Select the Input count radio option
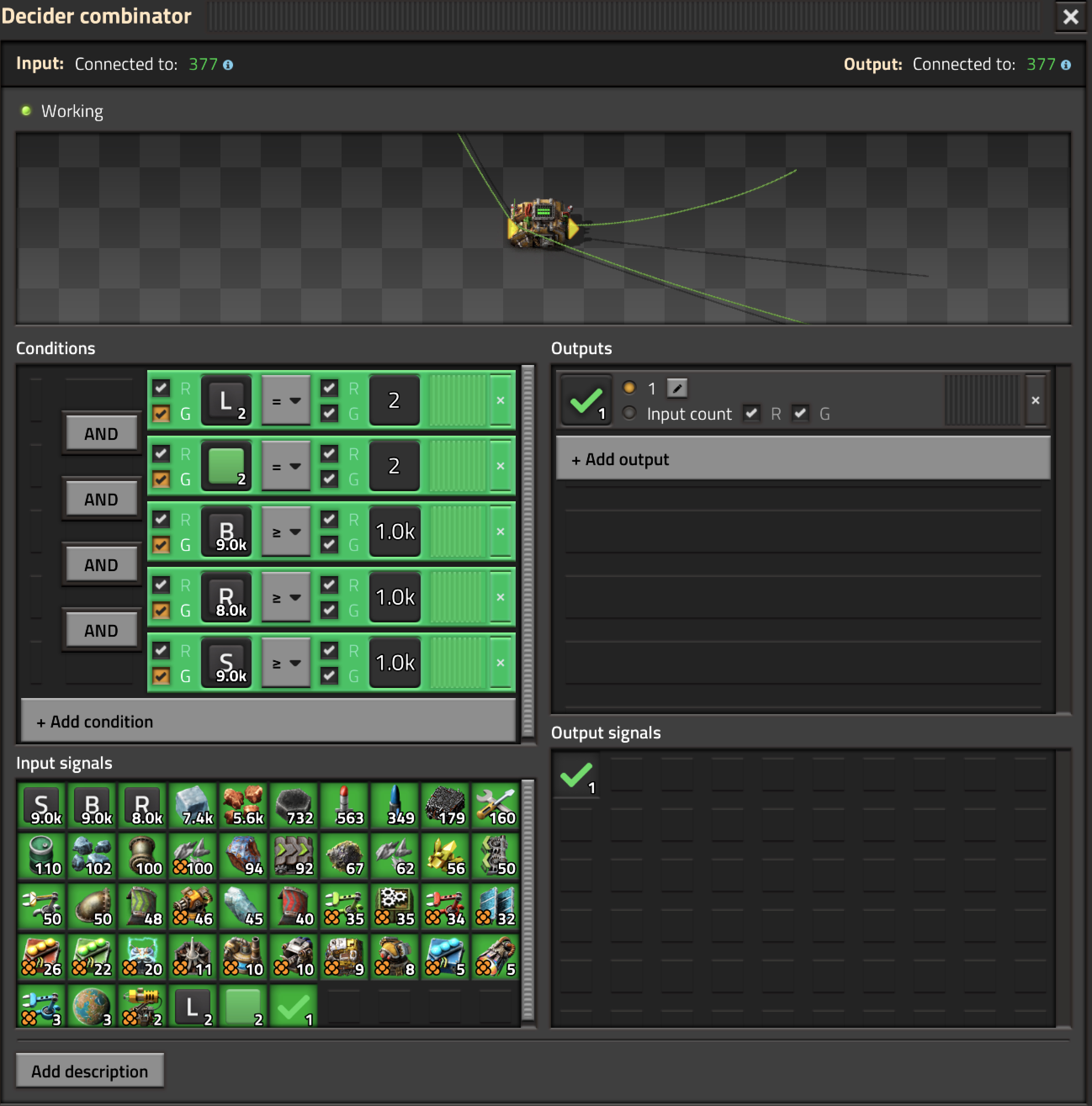This screenshot has height=1106, width=1092. (629, 413)
